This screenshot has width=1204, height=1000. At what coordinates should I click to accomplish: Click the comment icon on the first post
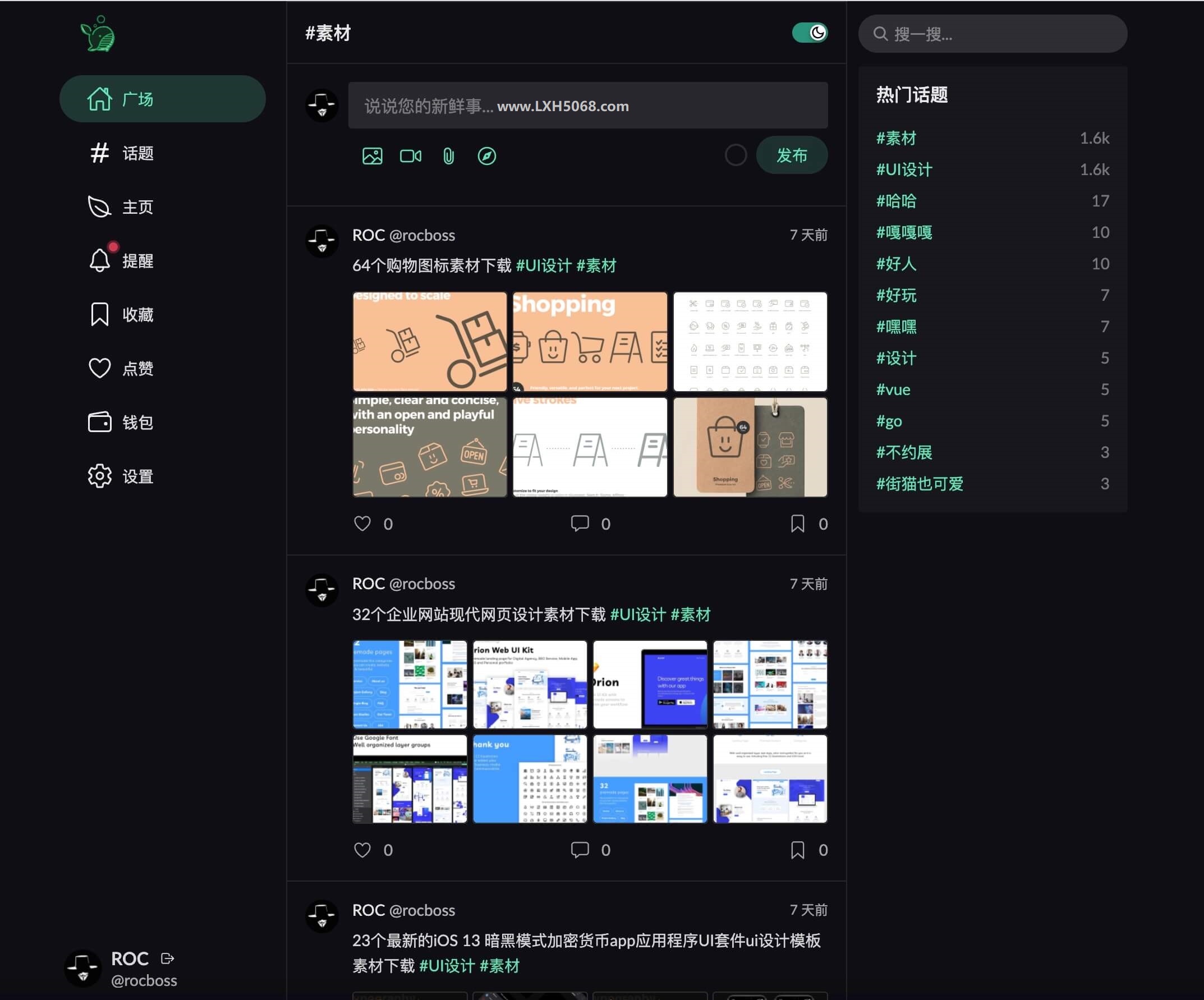580,524
